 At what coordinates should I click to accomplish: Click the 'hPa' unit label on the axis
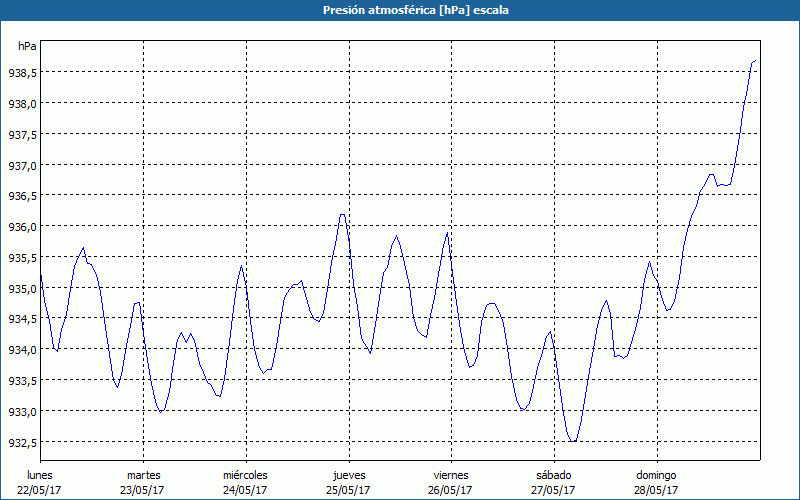click(x=27, y=46)
